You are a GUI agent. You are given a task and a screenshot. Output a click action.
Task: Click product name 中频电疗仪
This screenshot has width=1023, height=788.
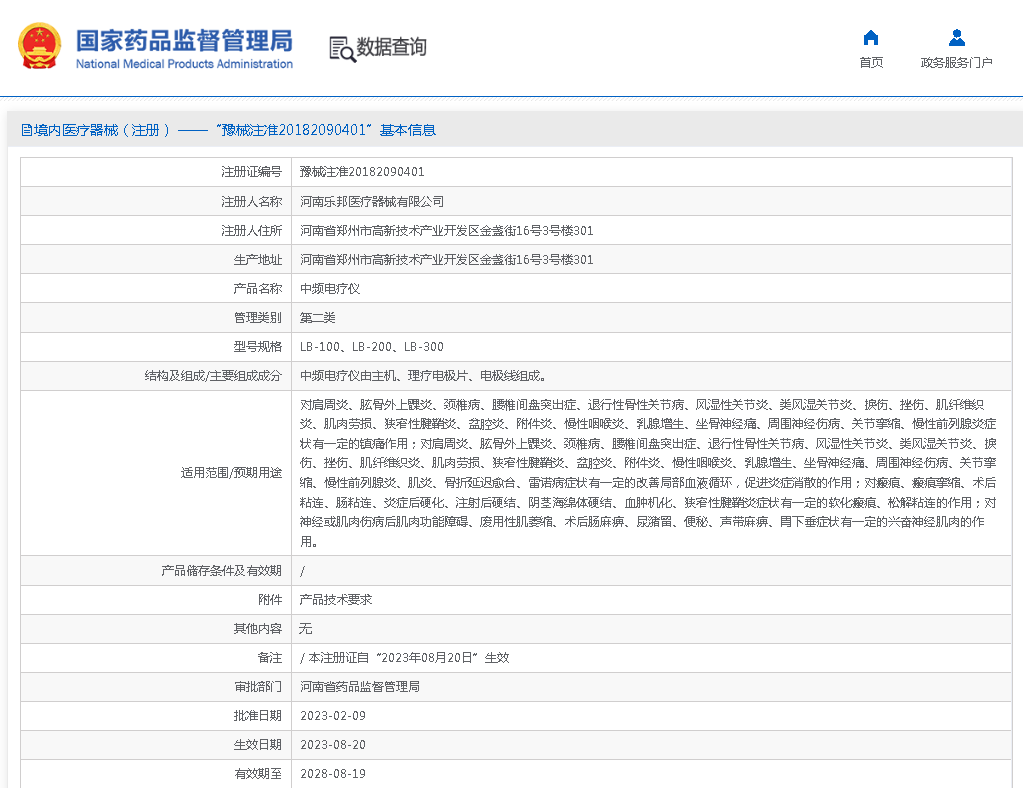click(x=330, y=288)
